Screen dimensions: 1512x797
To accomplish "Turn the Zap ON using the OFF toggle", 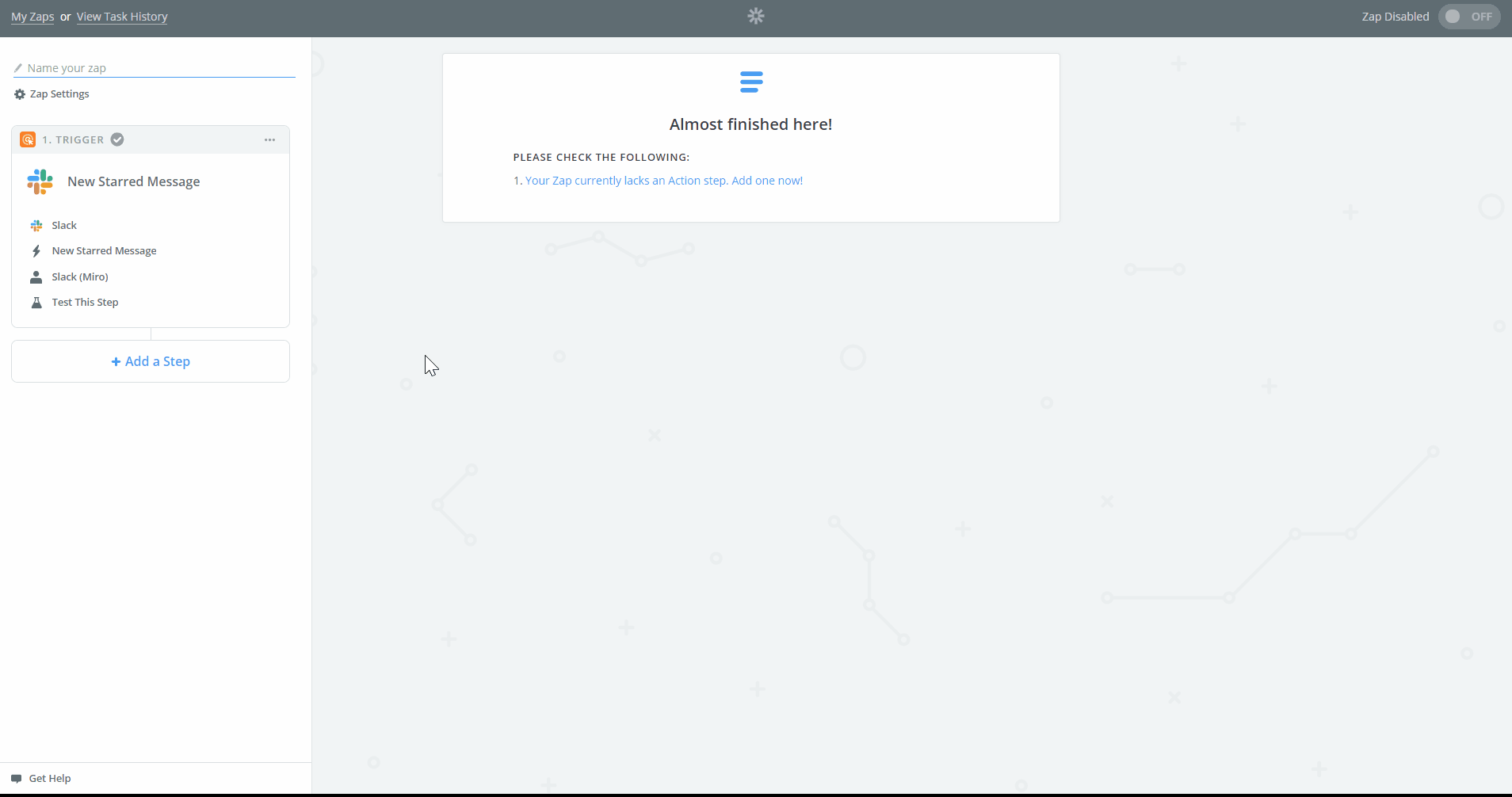I will coord(1470,16).
